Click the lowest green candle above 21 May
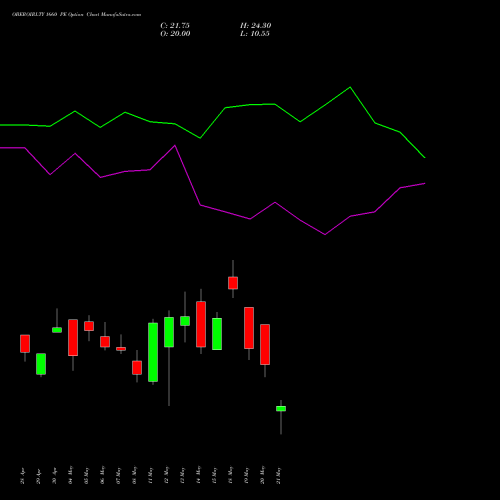This screenshot has height=500, width=500. [281, 409]
